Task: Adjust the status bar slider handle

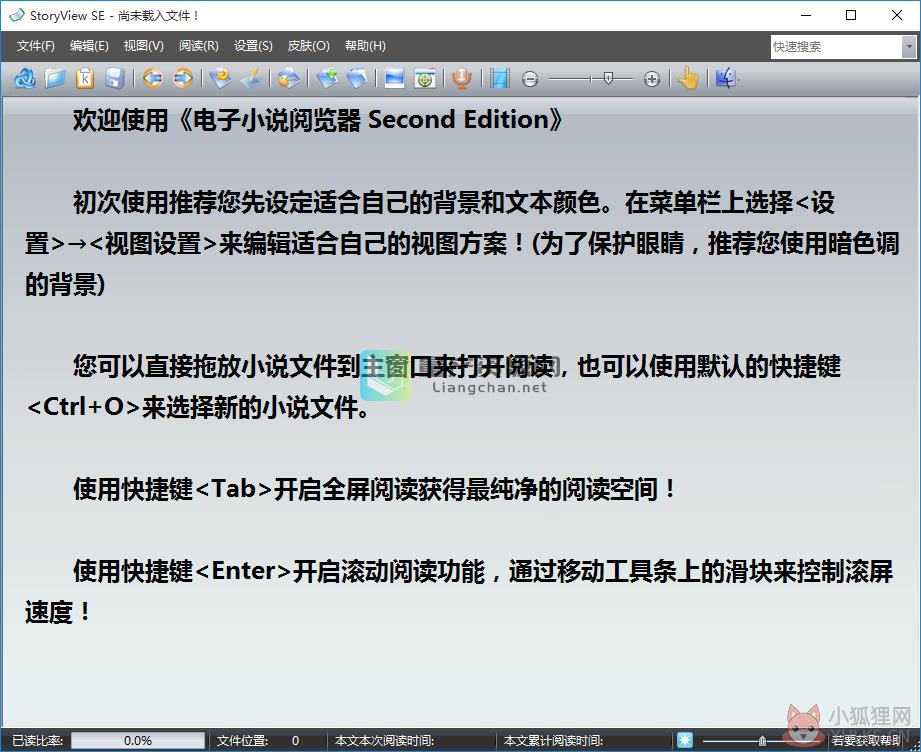Action: click(x=762, y=740)
